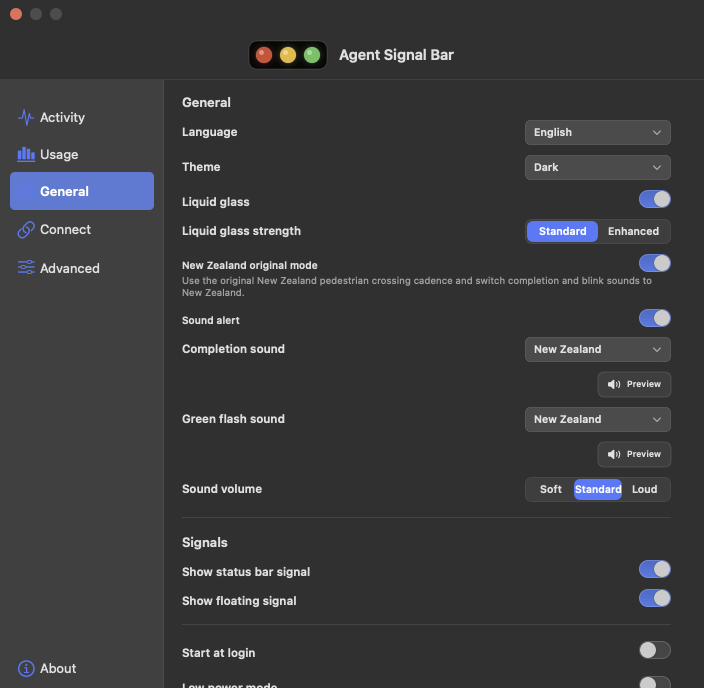Click the chevron in English dropdown

pyautogui.click(x=656, y=132)
